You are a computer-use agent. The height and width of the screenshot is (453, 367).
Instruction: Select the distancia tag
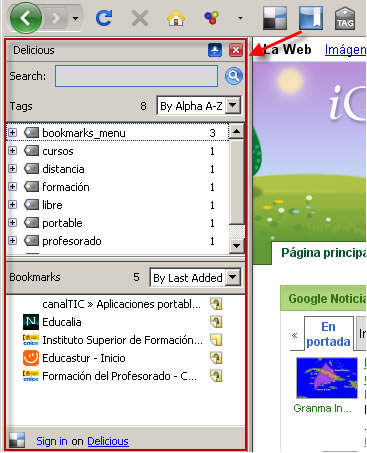[63, 169]
